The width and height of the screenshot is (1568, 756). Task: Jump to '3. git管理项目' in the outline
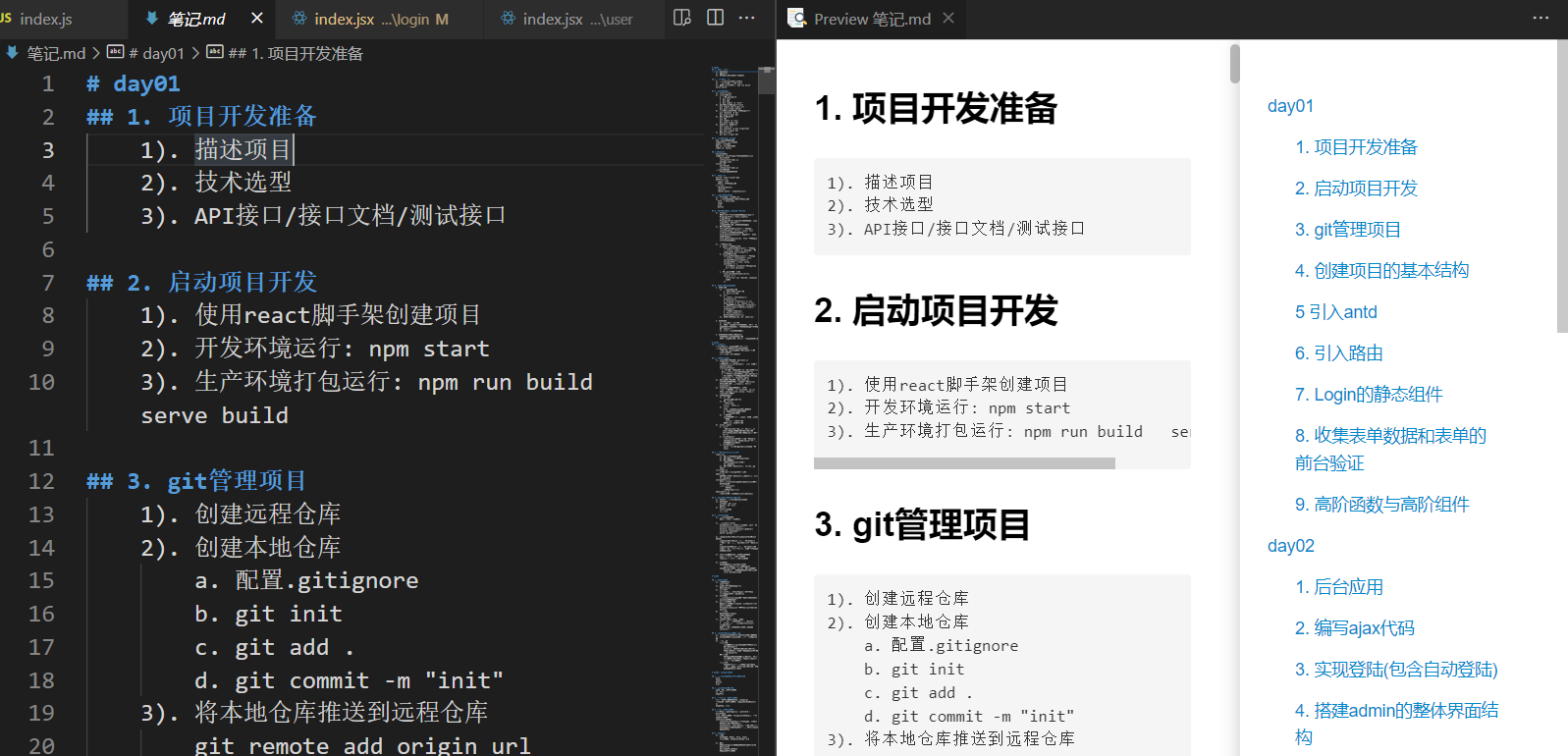pyautogui.click(x=1347, y=230)
